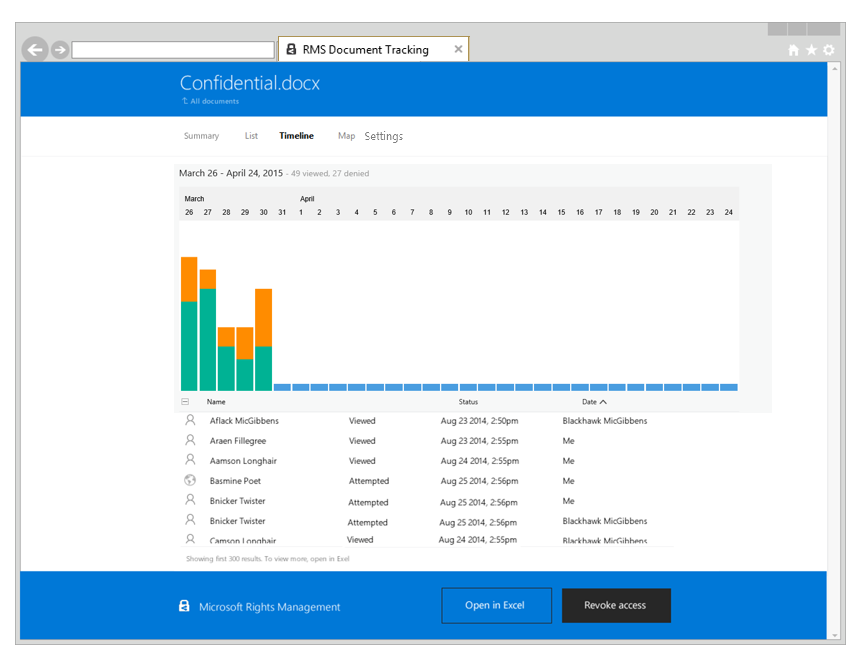Viewport: 856px width, 646px height.
Task: Click the page scrollbar down arrow
Action: point(835,635)
